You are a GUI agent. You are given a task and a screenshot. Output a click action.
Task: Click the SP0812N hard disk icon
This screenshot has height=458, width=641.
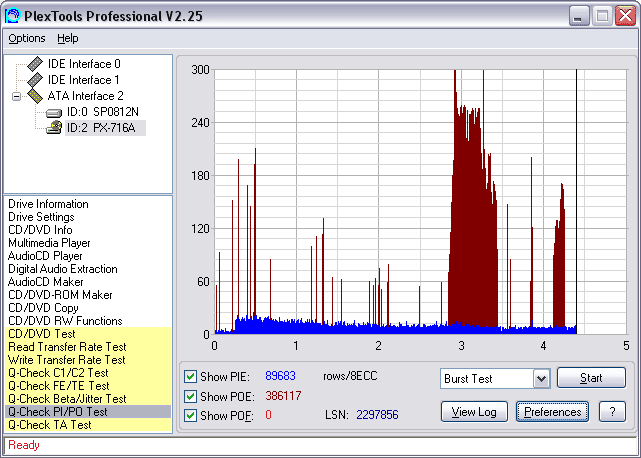point(54,112)
